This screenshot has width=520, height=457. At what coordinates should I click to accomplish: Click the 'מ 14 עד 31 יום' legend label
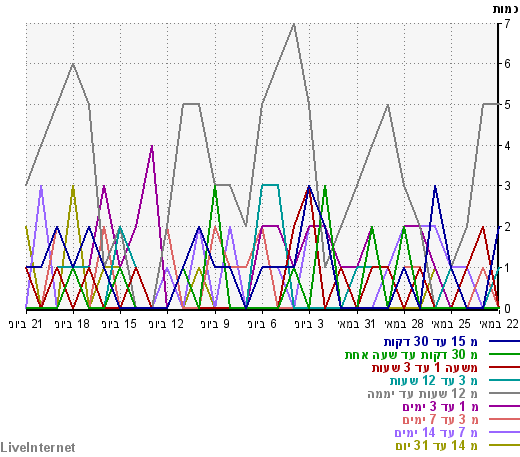[x=437, y=446]
